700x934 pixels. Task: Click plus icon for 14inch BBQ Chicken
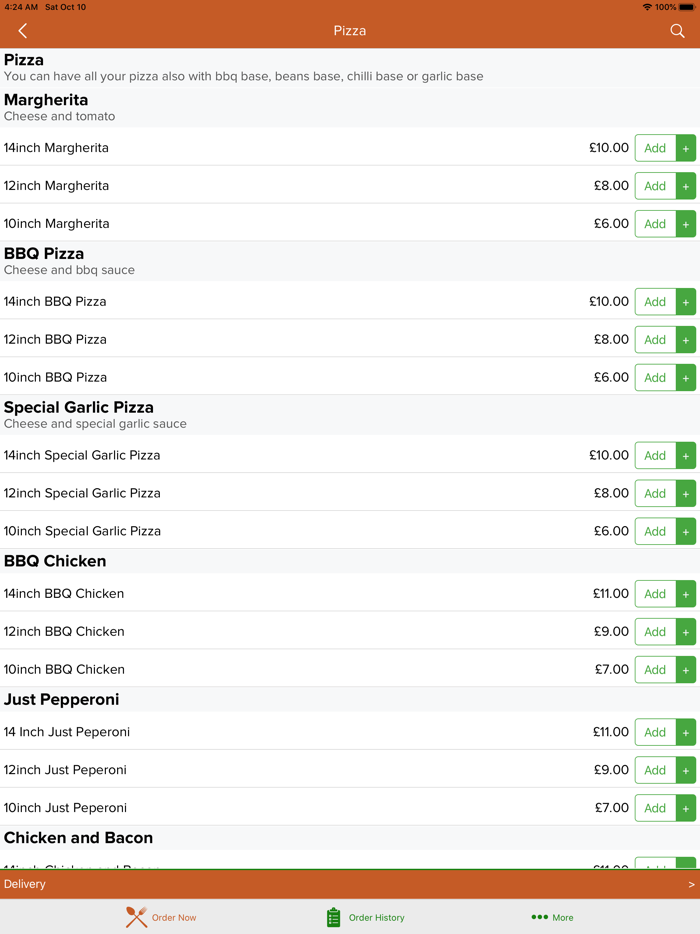click(x=686, y=594)
